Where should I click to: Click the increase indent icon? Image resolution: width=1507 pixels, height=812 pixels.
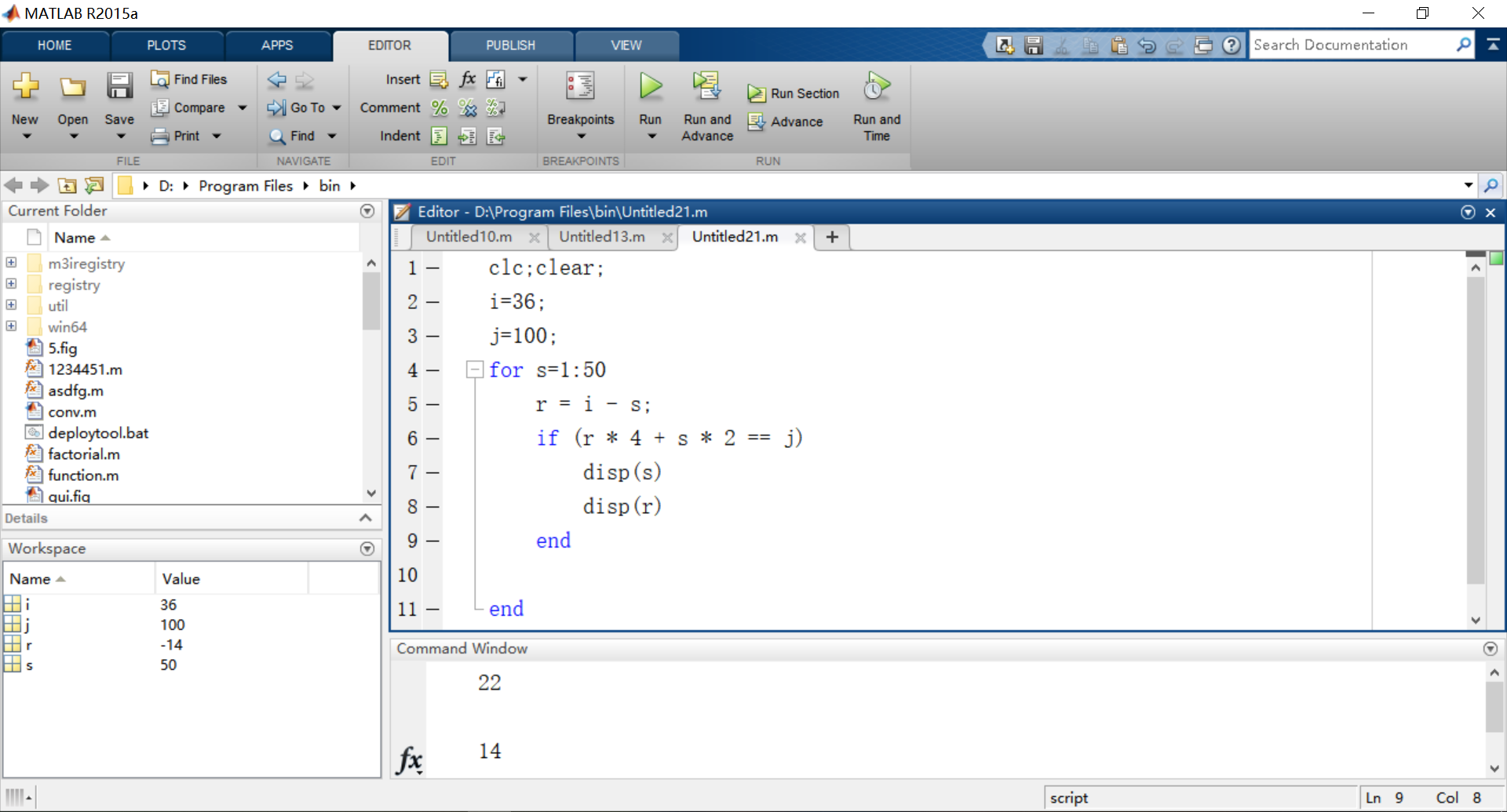(x=468, y=137)
